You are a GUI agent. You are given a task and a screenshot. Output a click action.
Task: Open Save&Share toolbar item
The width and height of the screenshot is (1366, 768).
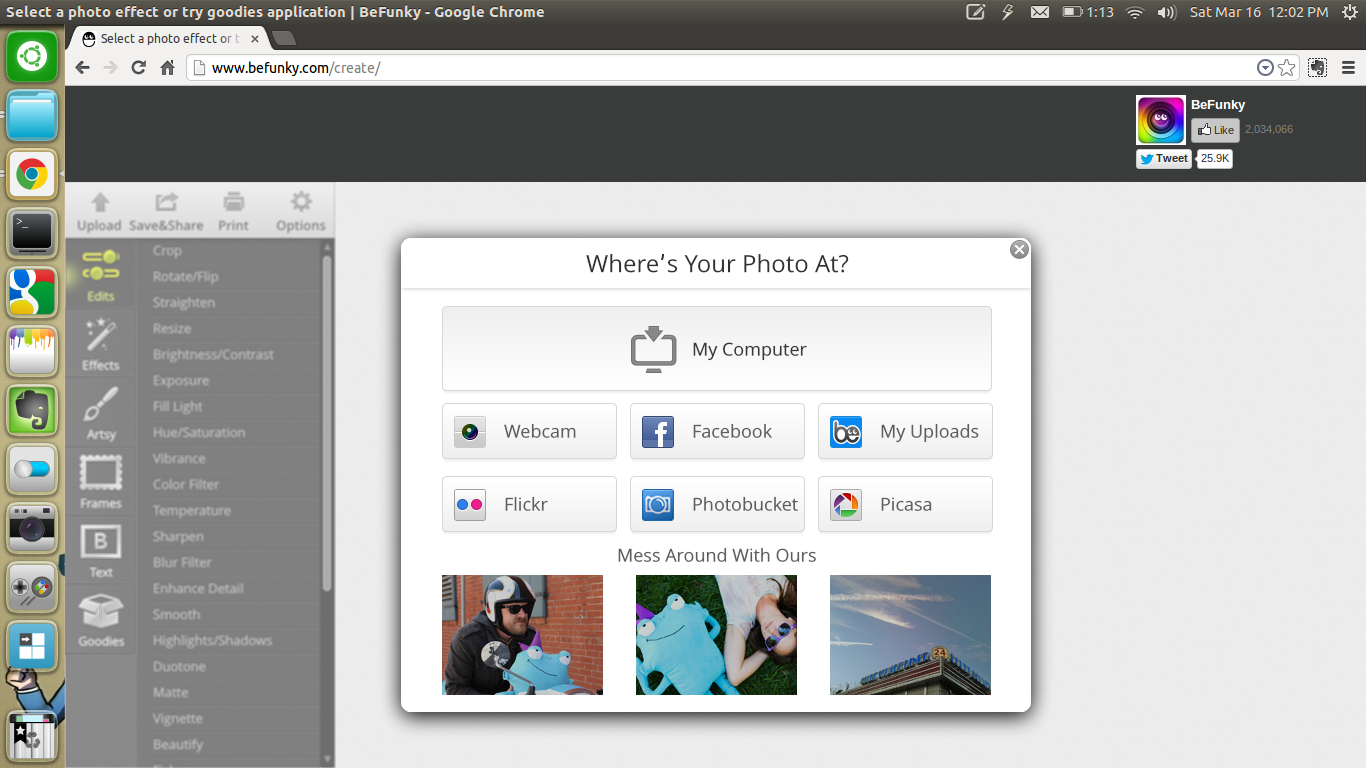coord(166,212)
